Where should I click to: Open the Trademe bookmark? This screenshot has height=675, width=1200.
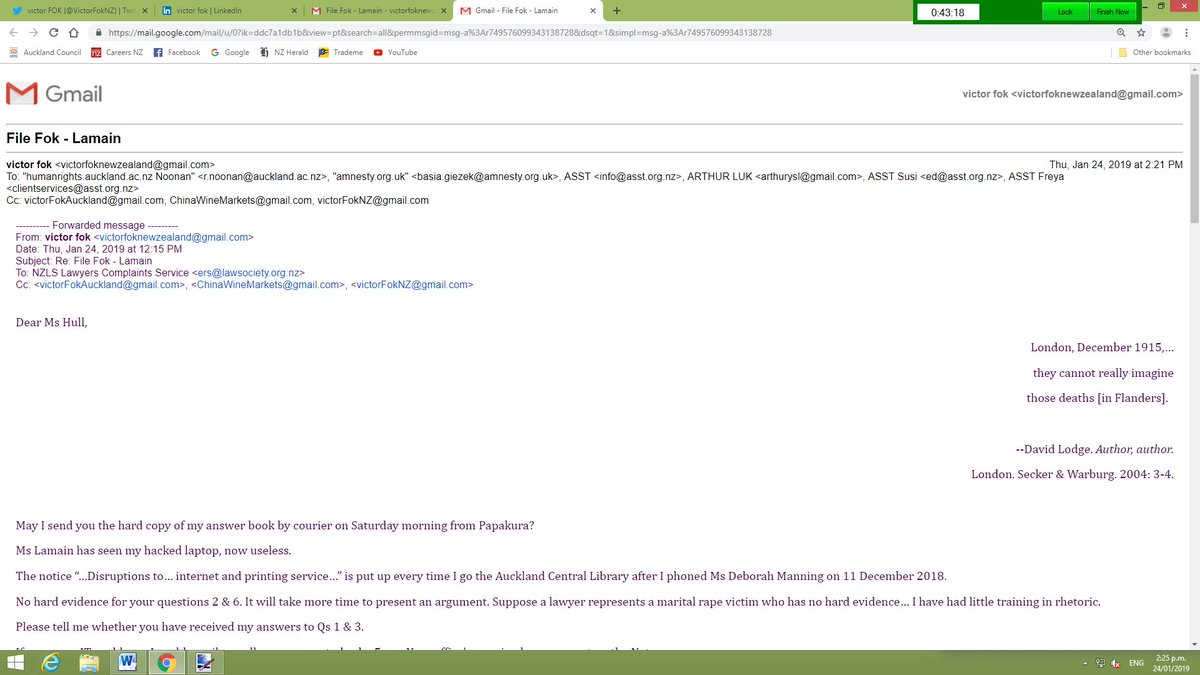pyautogui.click(x=340, y=52)
